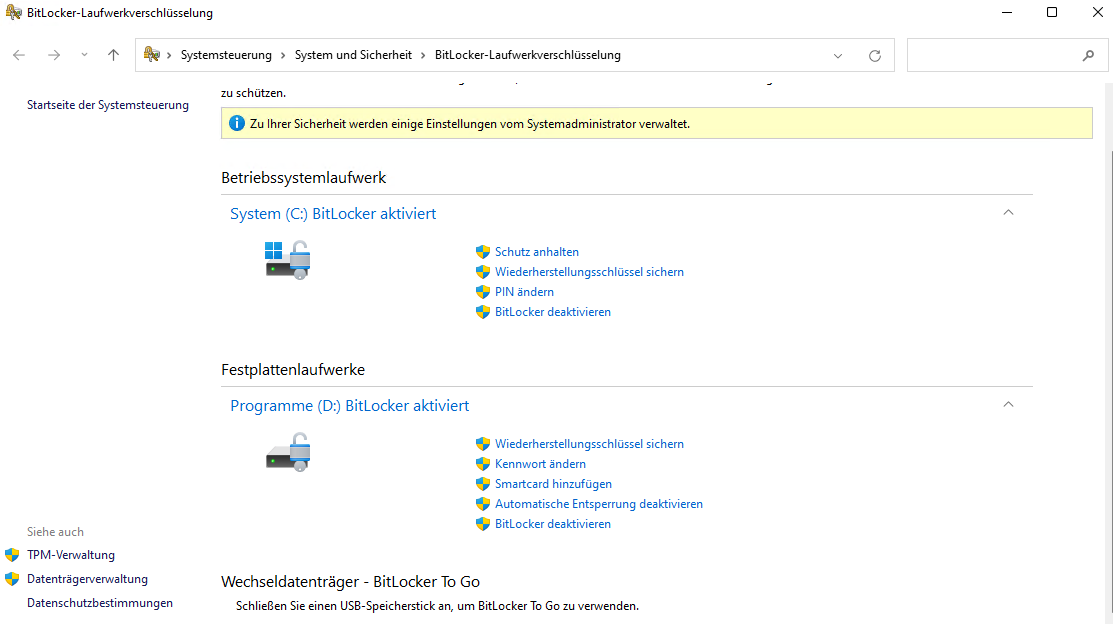Image resolution: width=1113 pixels, height=624 pixels.
Task: Focus the Control Panel search box
Action: 1007,55
